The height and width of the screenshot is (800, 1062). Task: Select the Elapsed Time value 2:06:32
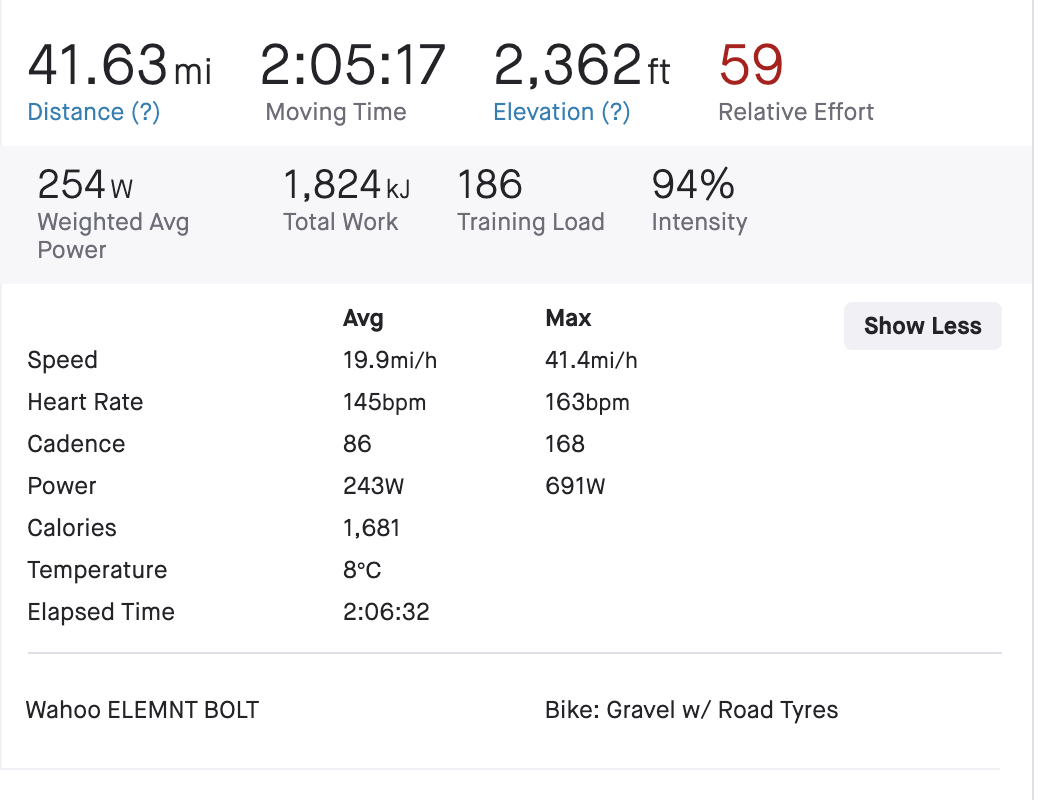click(386, 613)
